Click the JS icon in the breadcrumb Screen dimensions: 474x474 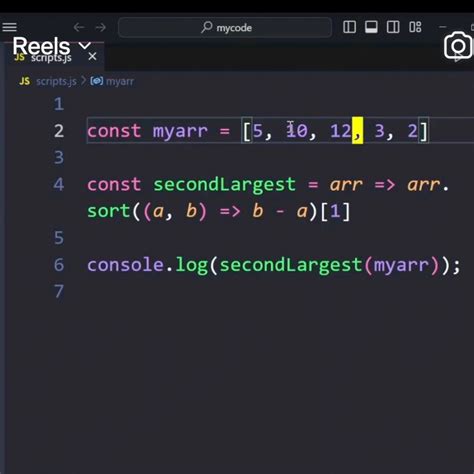tap(25, 81)
